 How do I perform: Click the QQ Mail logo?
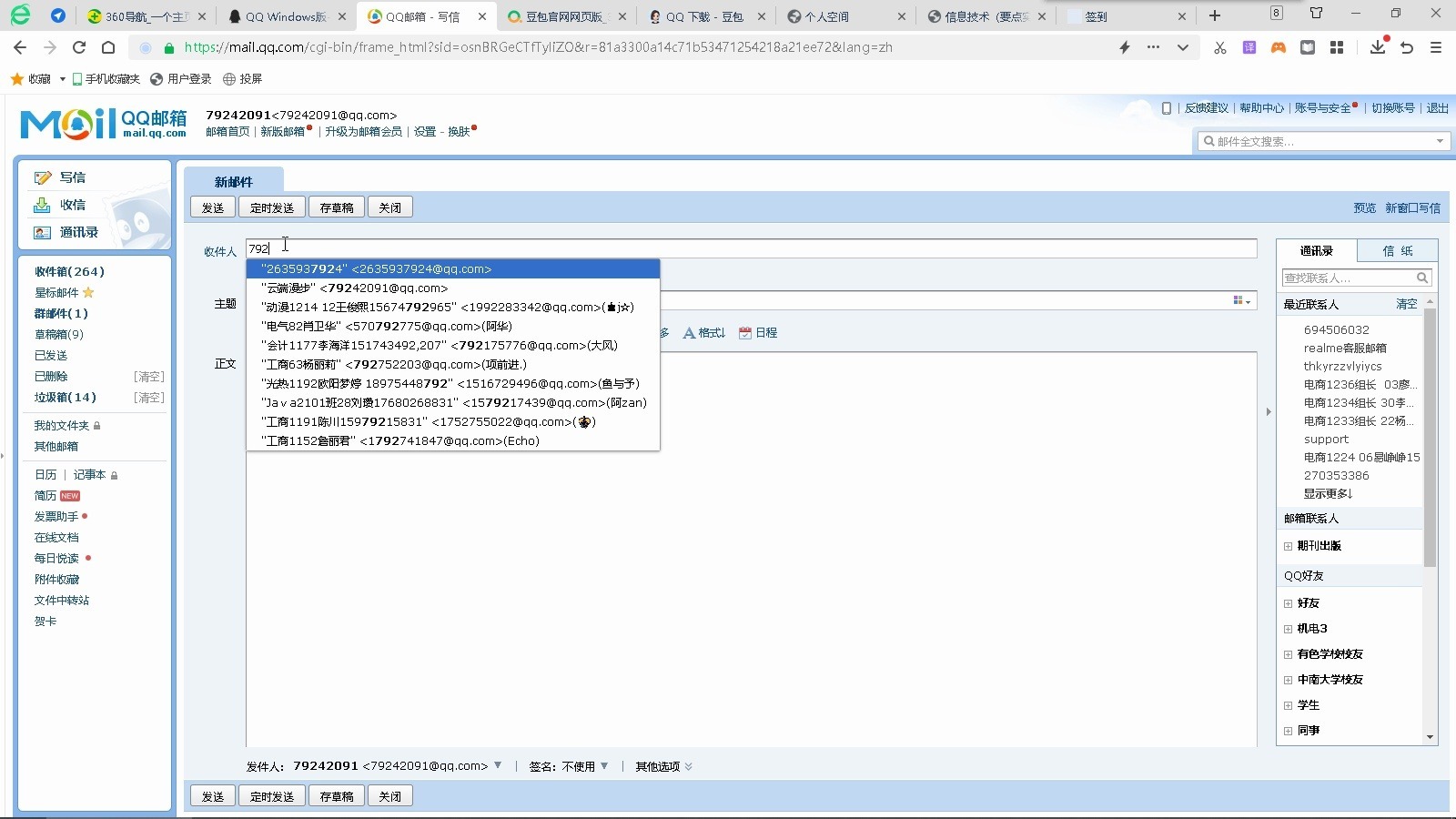coord(103,124)
